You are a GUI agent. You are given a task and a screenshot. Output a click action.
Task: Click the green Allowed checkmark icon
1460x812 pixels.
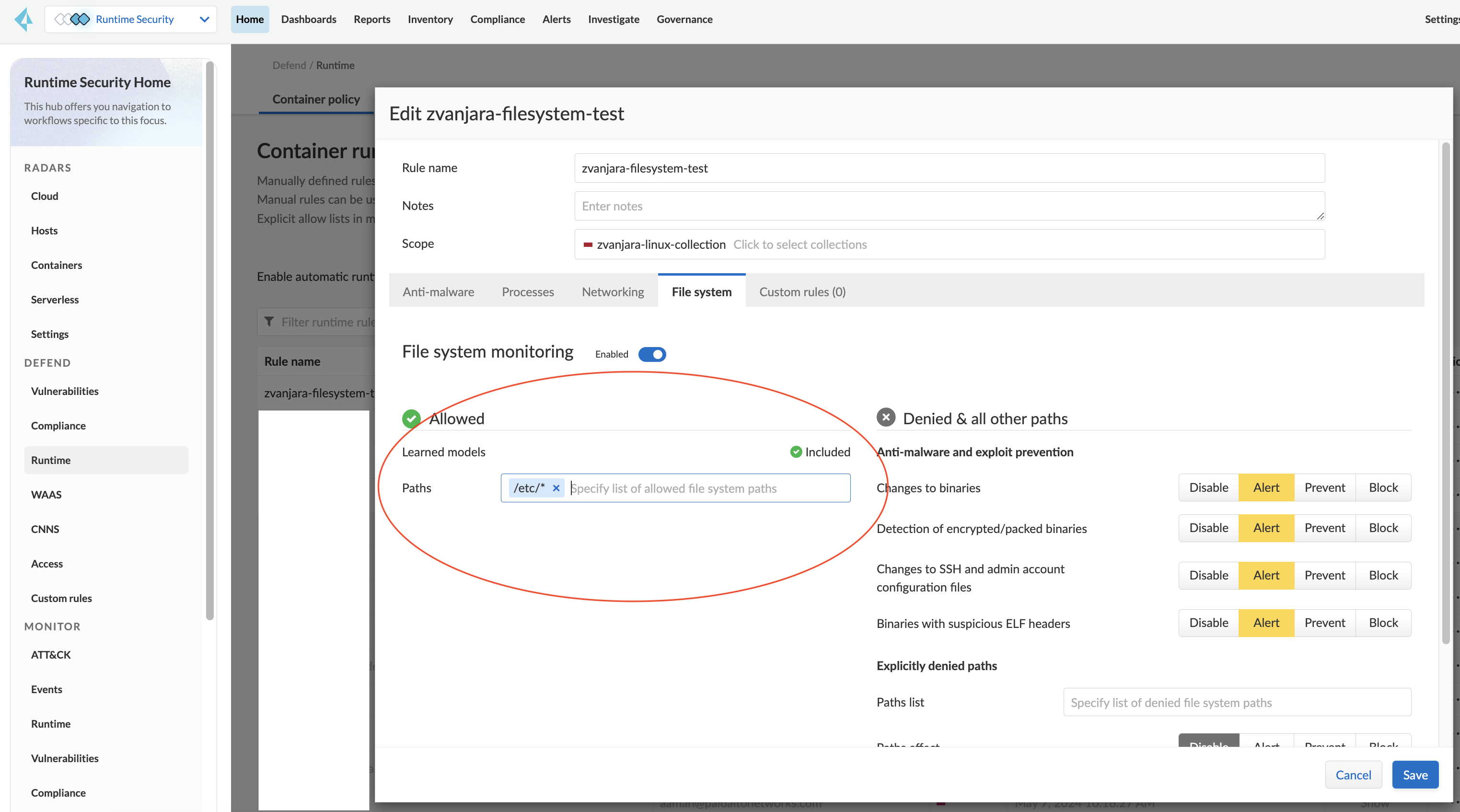point(411,419)
